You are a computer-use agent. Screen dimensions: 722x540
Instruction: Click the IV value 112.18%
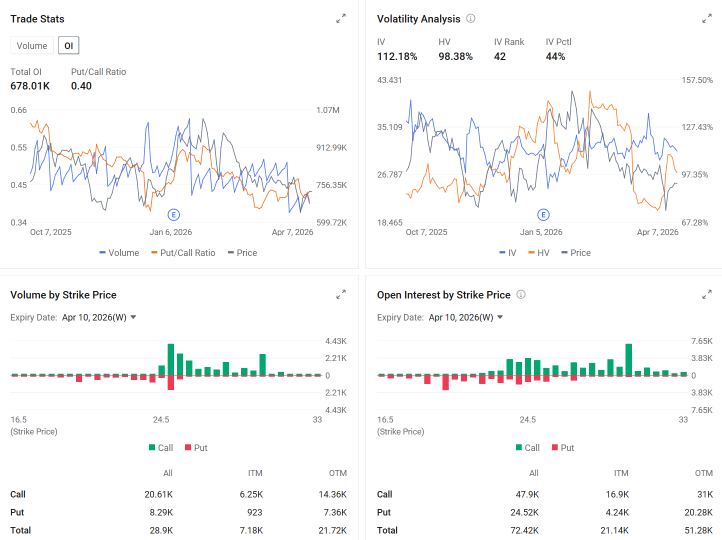pyautogui.click(x=397, y=57)
